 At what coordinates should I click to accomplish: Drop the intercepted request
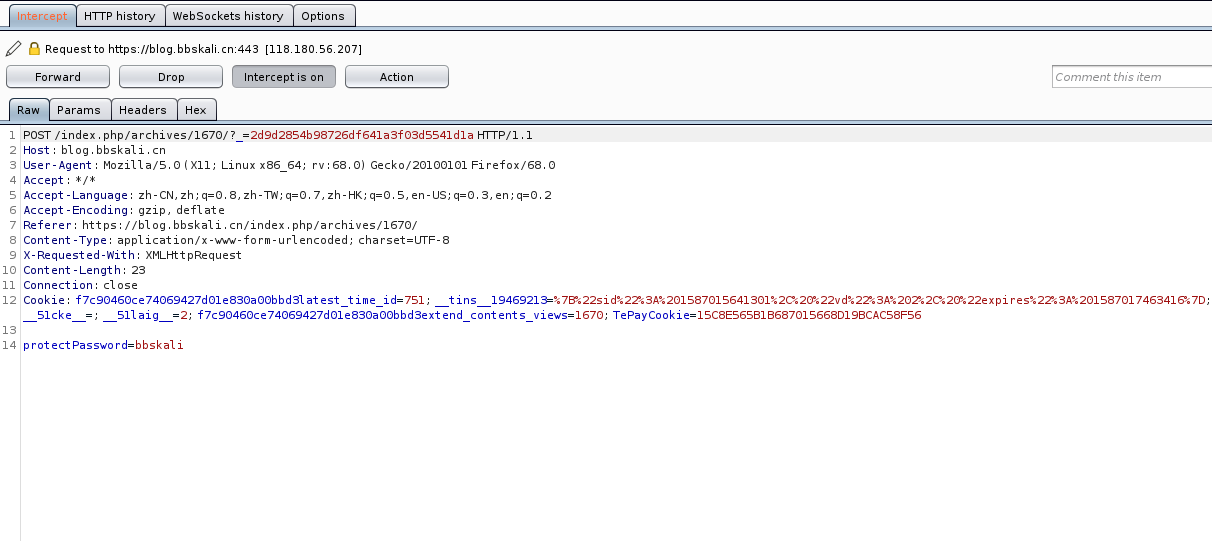click(171, 77)
